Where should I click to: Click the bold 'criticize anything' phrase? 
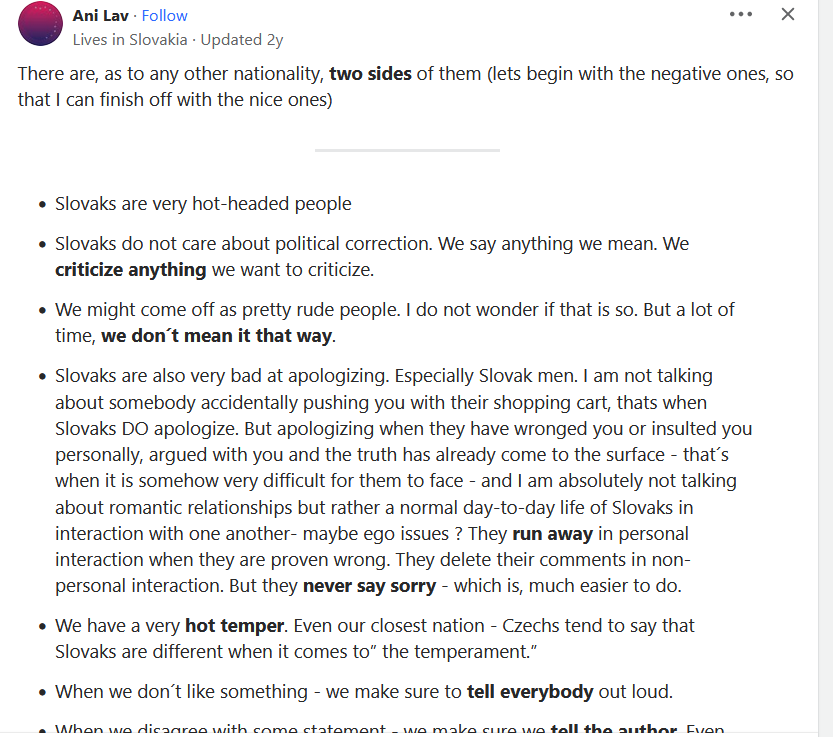[131, 270]
